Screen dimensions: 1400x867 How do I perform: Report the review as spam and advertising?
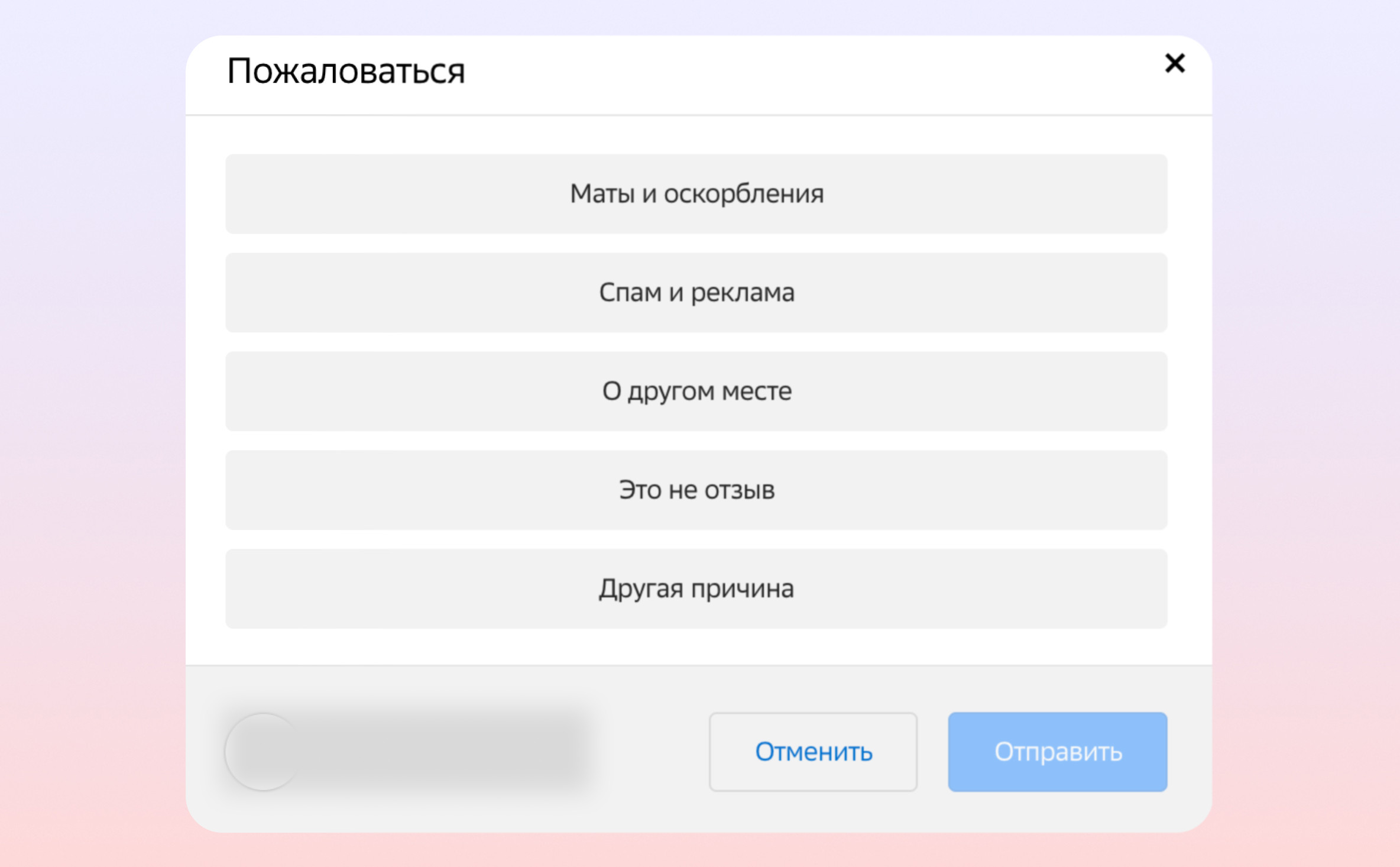tap(696, 293)
